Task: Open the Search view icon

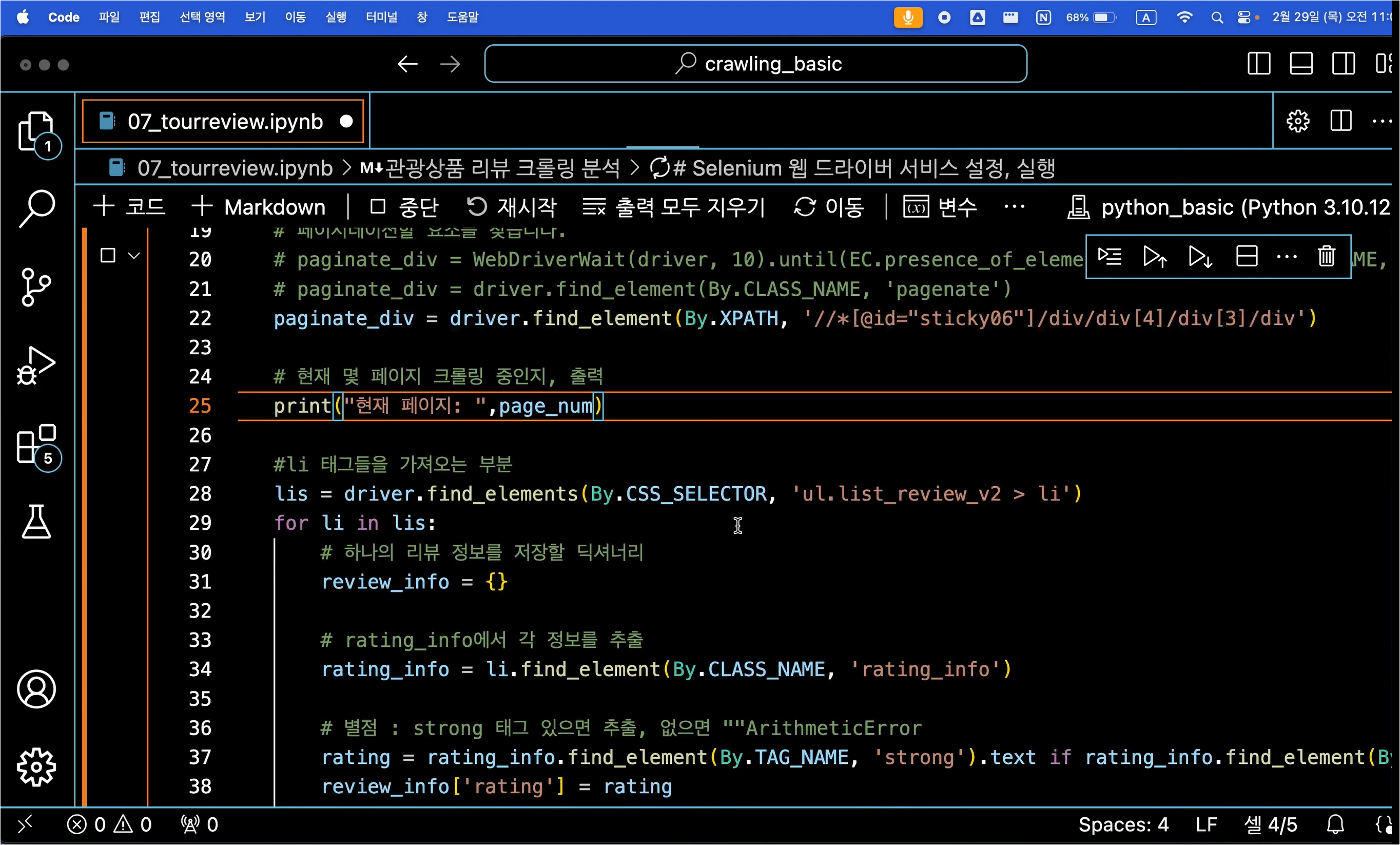Action: [x=37, y=208]
